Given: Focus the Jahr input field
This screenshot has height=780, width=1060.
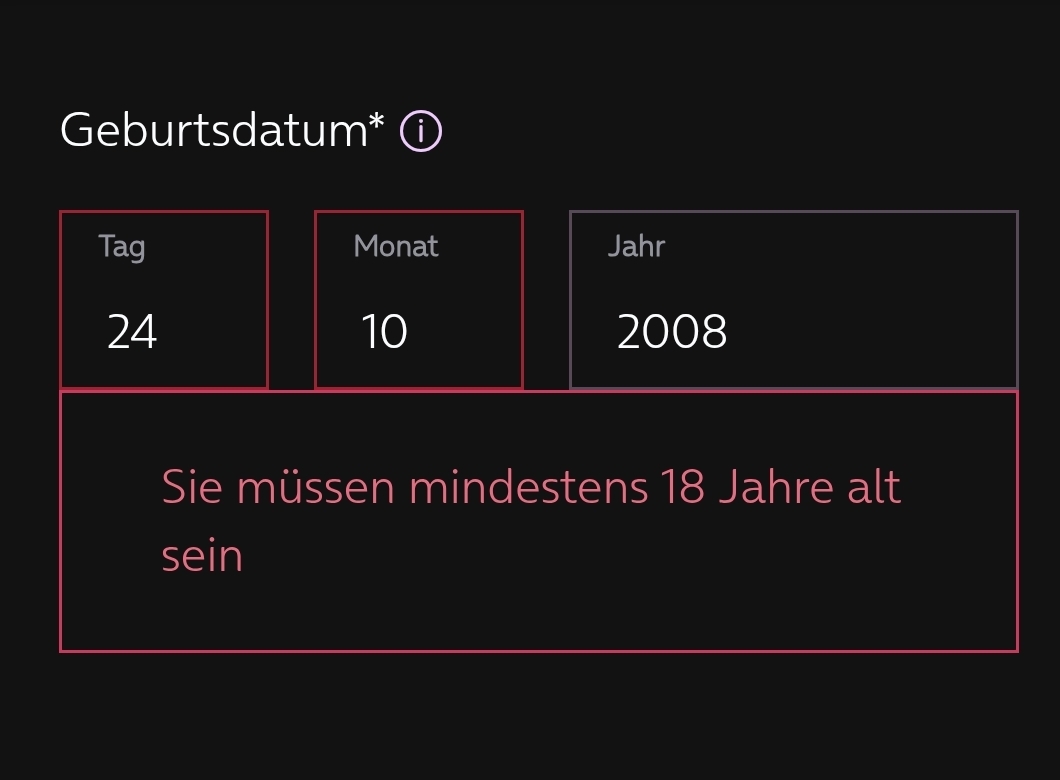Looking at the screenshot, I should (x=794, y=299).
